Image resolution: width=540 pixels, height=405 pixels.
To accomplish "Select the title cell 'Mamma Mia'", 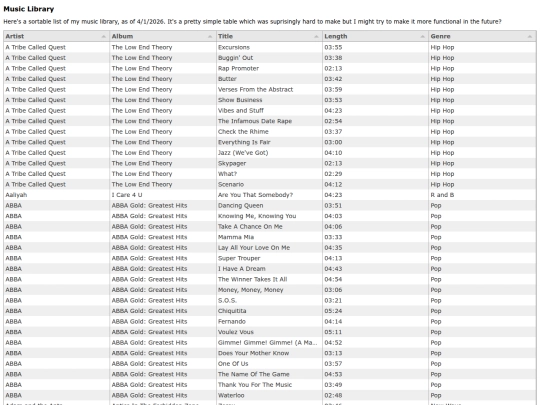I will [x=269, y=237].
